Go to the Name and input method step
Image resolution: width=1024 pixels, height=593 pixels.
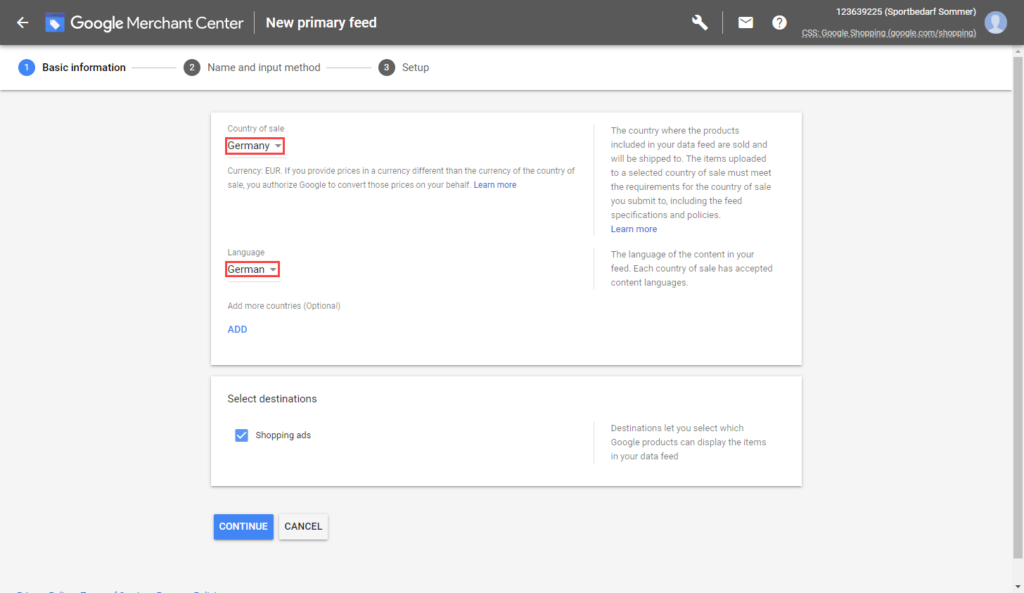coord(263,67)
